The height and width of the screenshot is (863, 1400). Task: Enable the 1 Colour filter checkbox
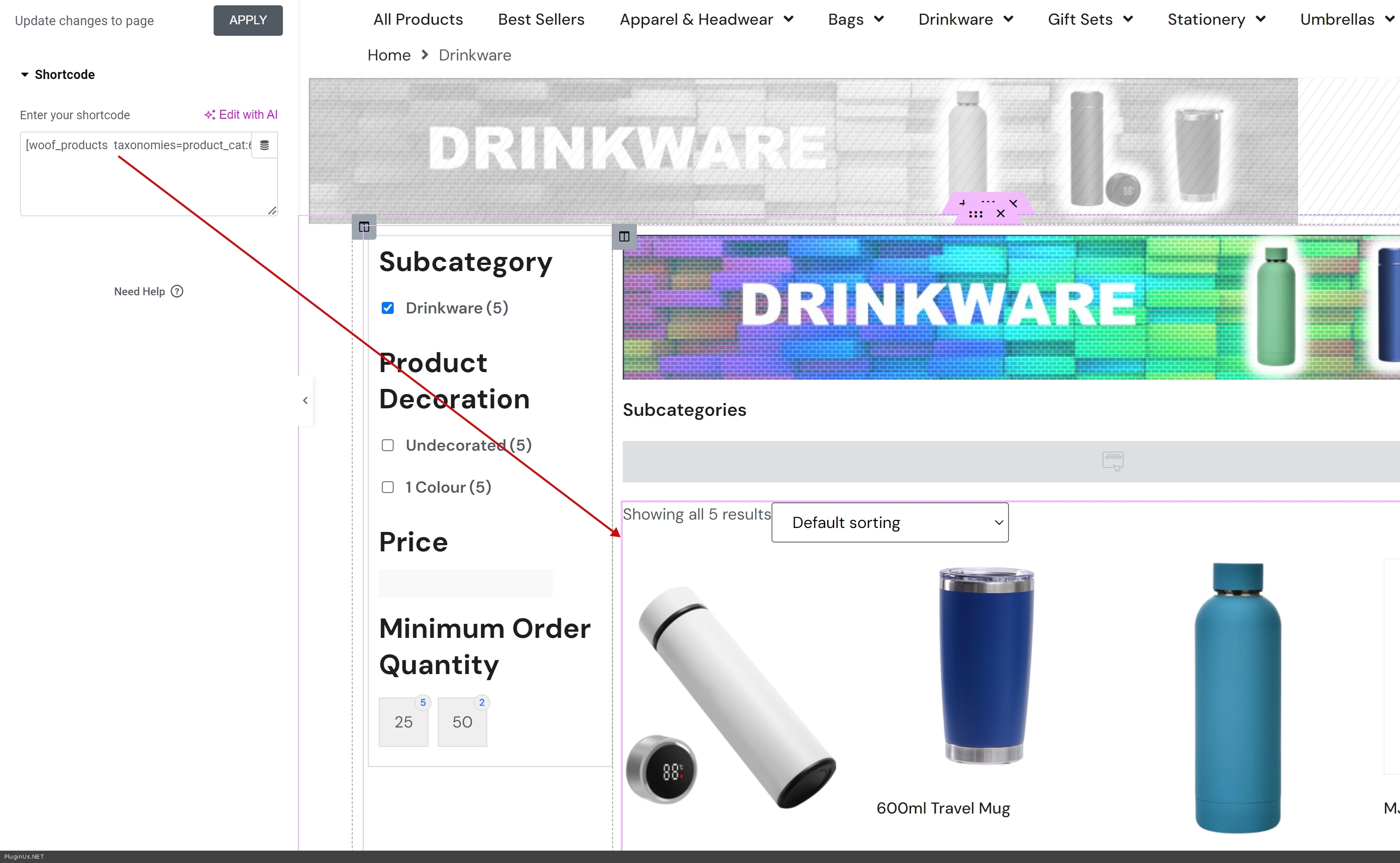388,487
